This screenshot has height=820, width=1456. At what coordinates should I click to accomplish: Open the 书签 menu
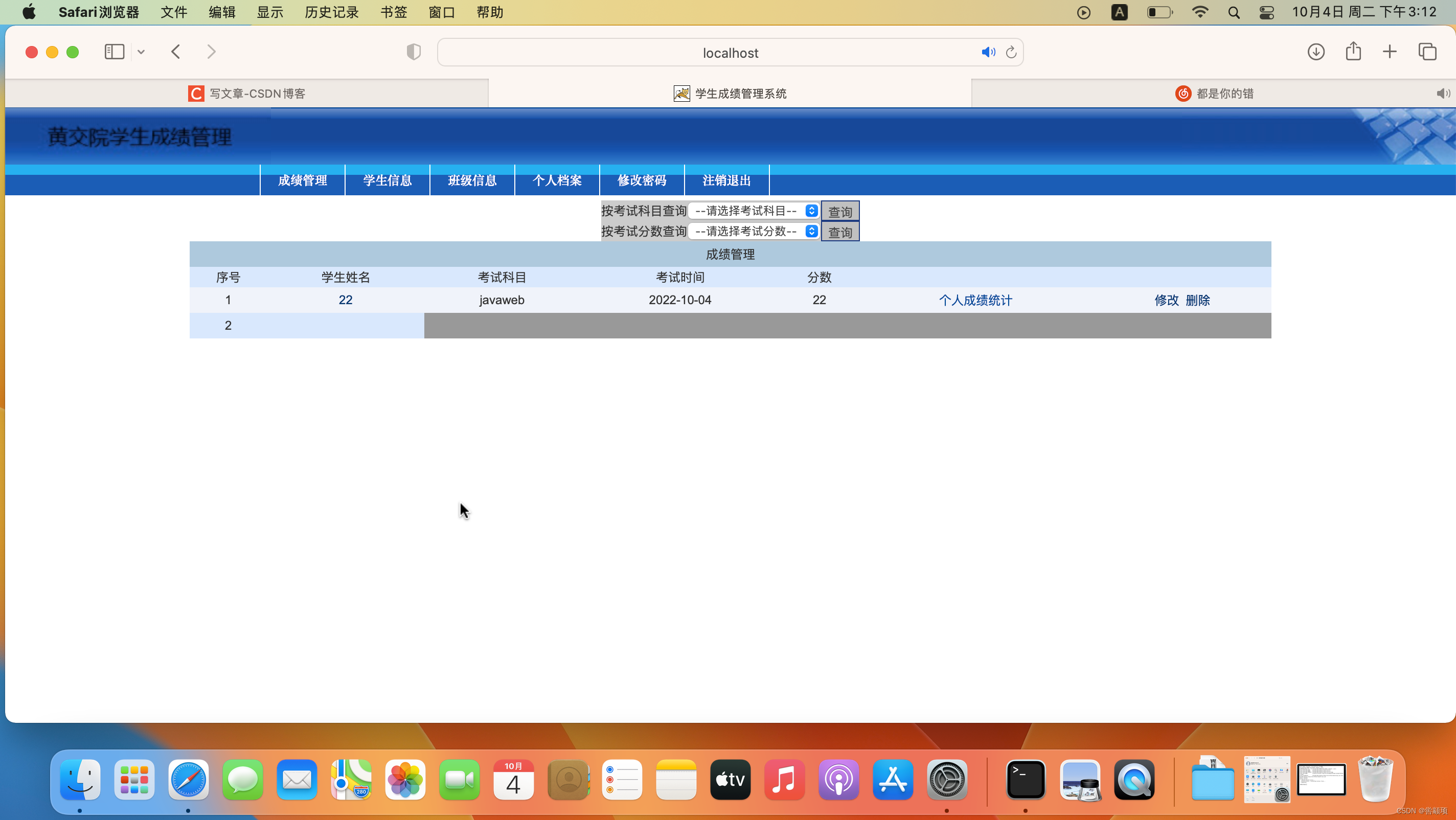393,12
